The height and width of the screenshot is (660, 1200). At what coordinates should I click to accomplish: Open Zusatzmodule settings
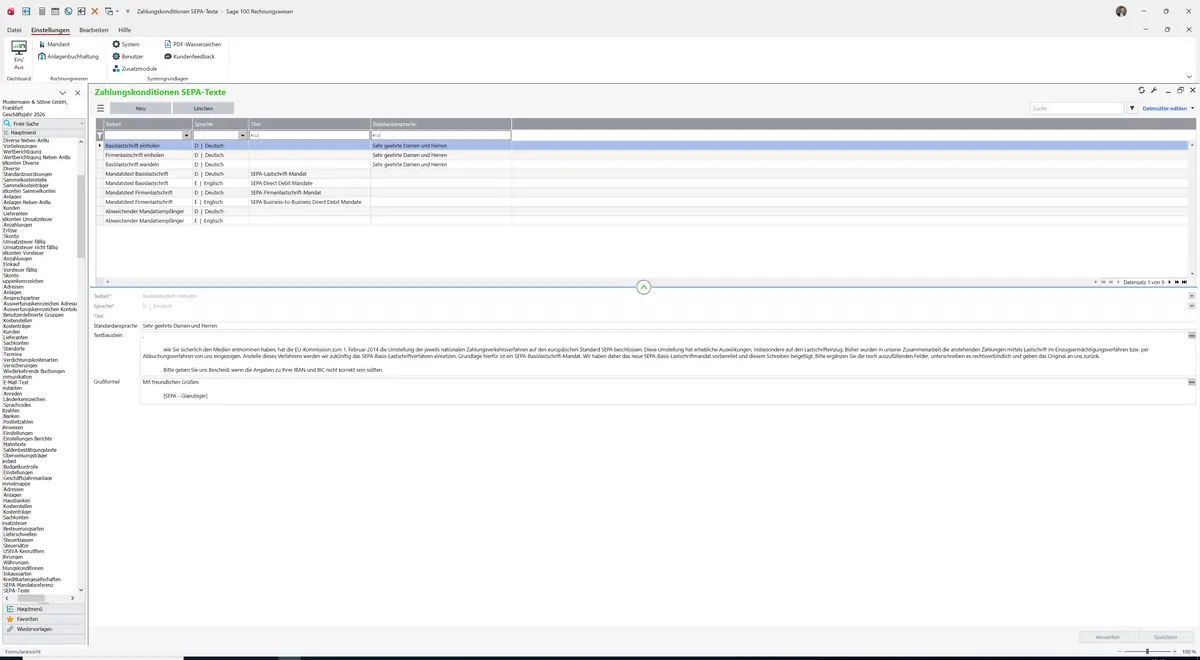[x=134, y=68]
